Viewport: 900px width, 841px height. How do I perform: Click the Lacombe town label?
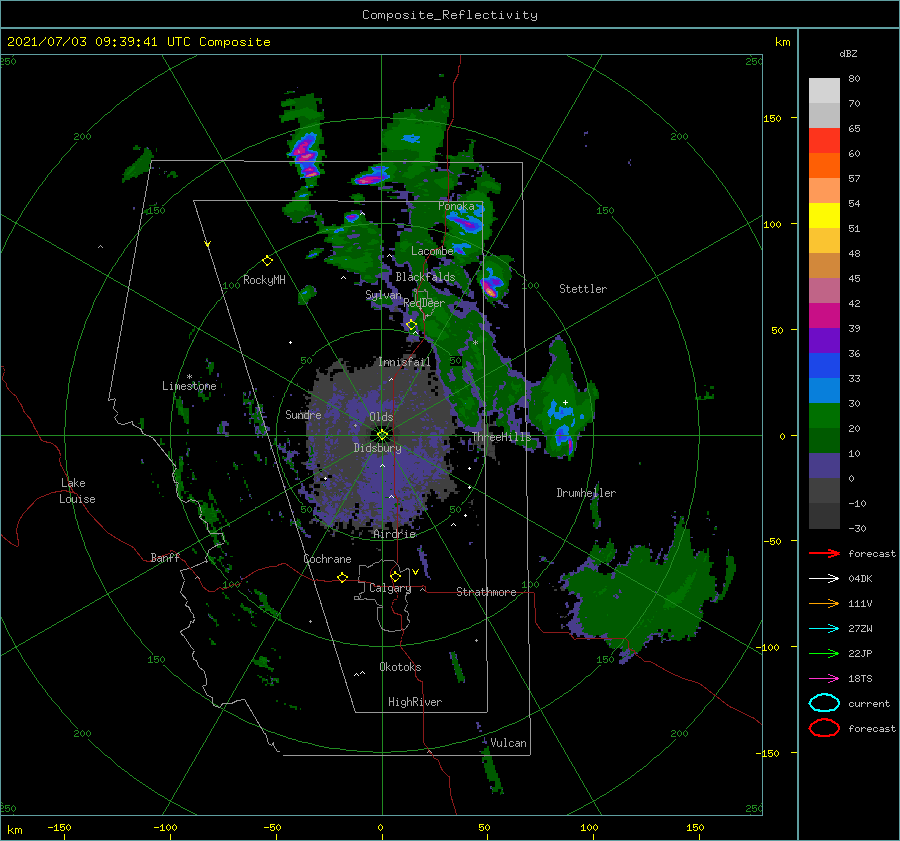[432, 251]
